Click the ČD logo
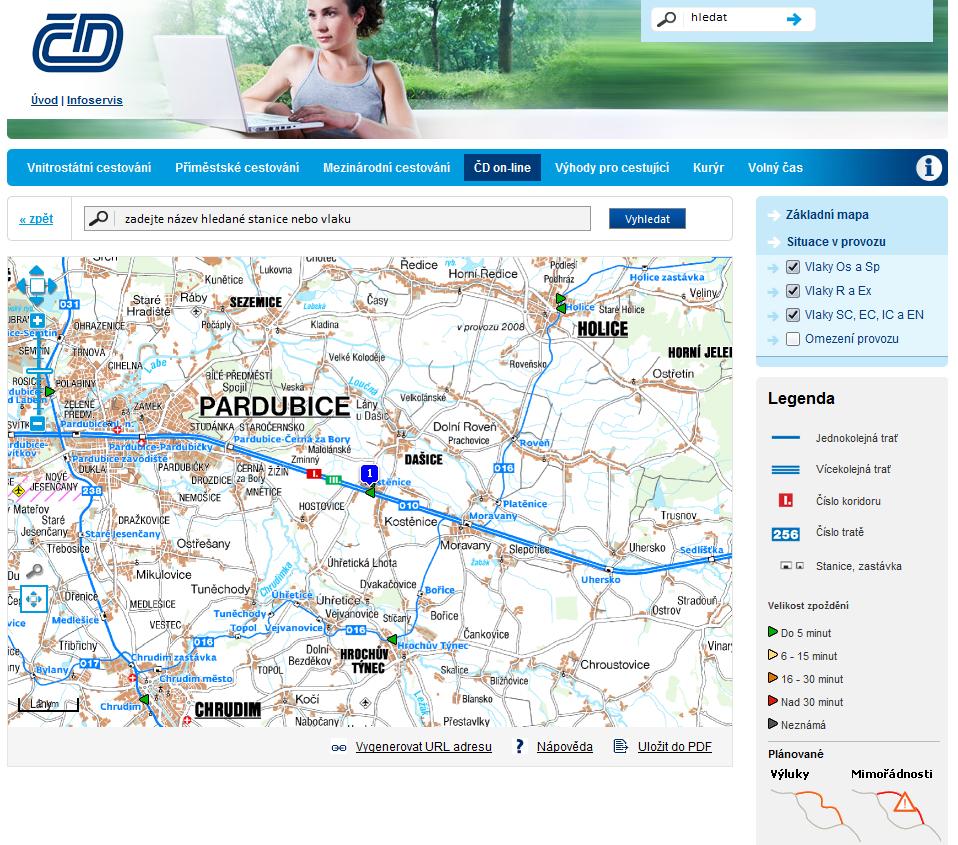Viewport: 958px width, 845px height. tap(77, 43)
